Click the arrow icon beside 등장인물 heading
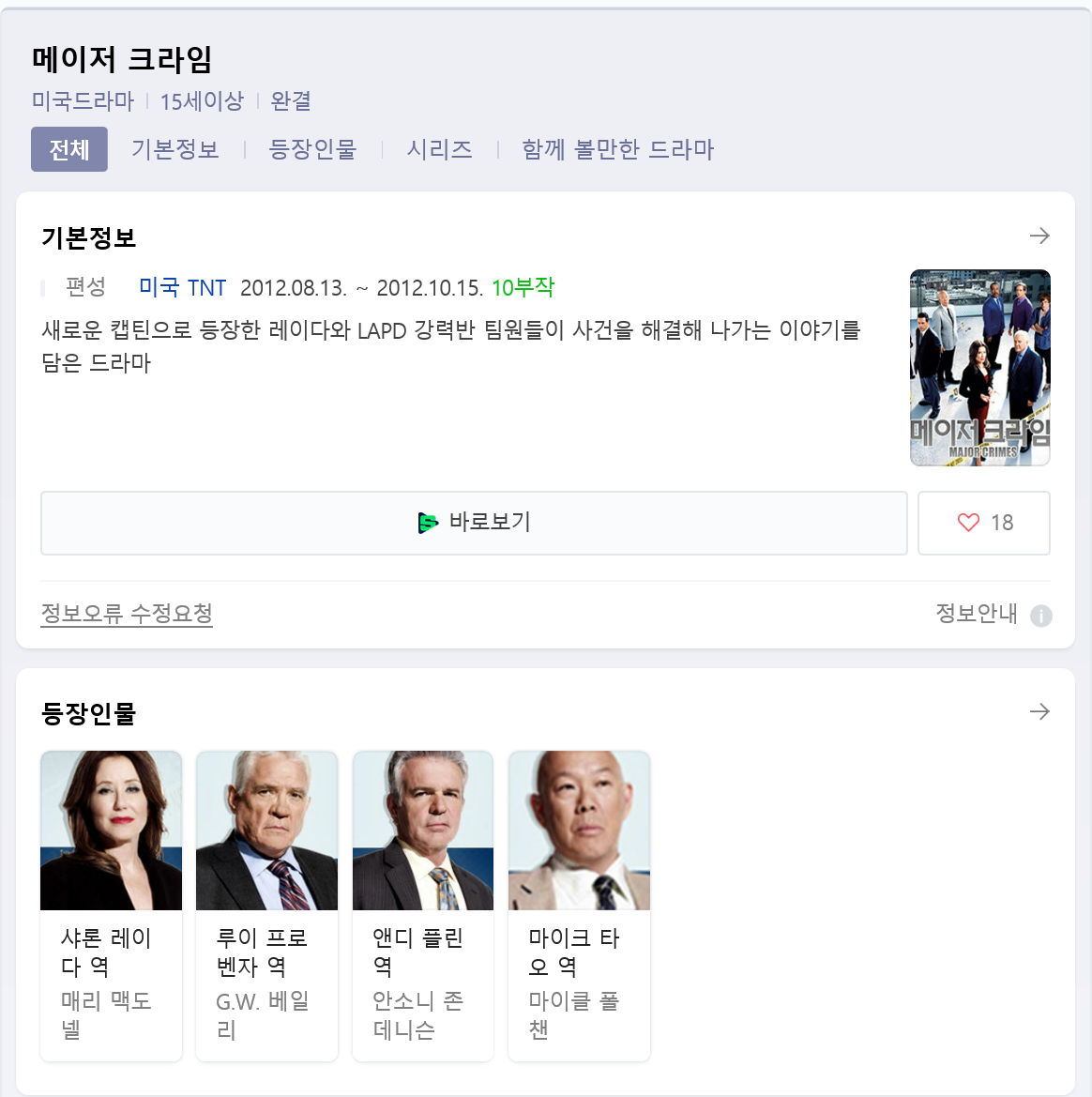Screen dimensions: 1092x1097 coord(1039,711)
